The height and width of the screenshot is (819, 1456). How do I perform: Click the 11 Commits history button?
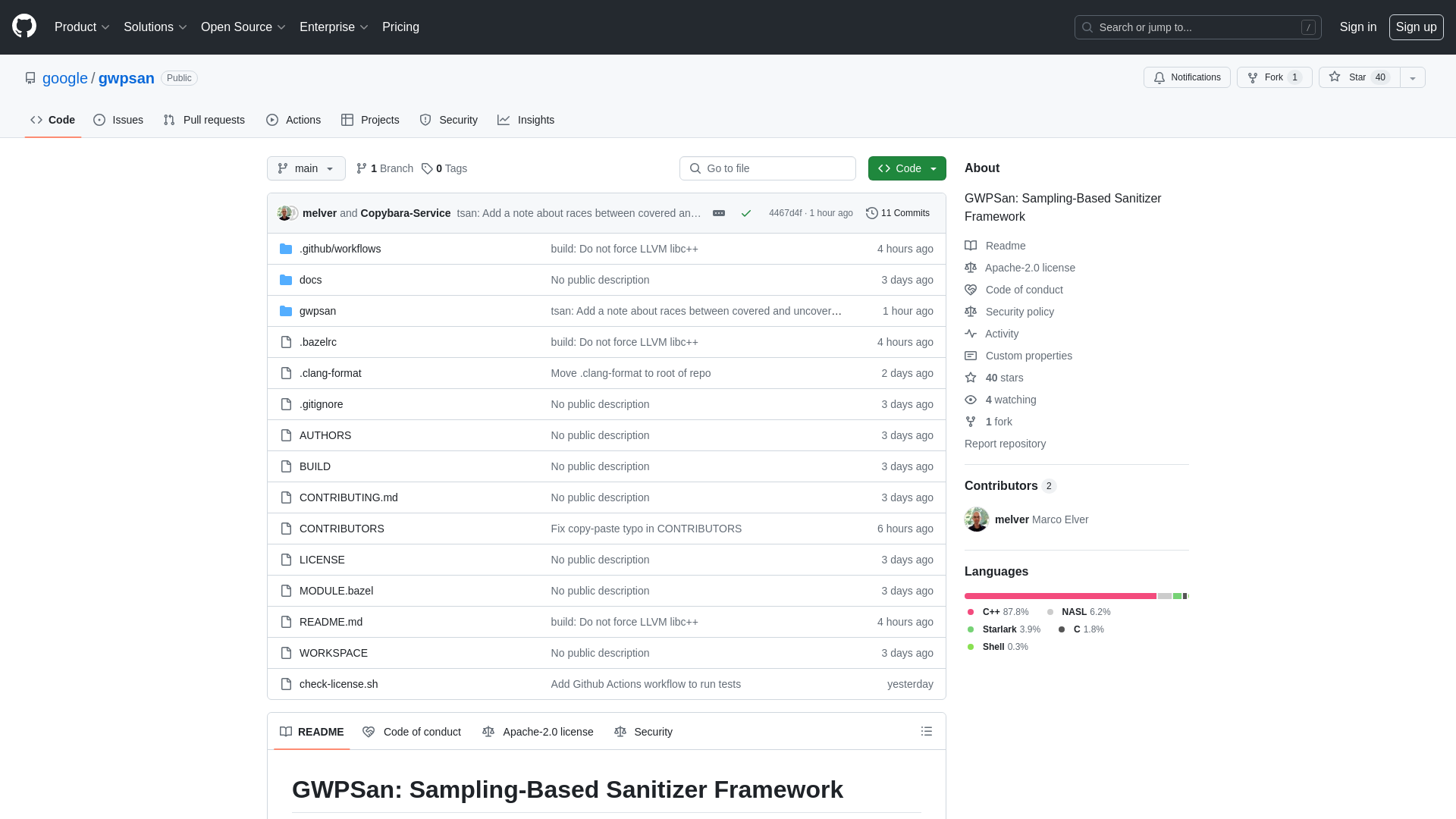coord(898,212)
